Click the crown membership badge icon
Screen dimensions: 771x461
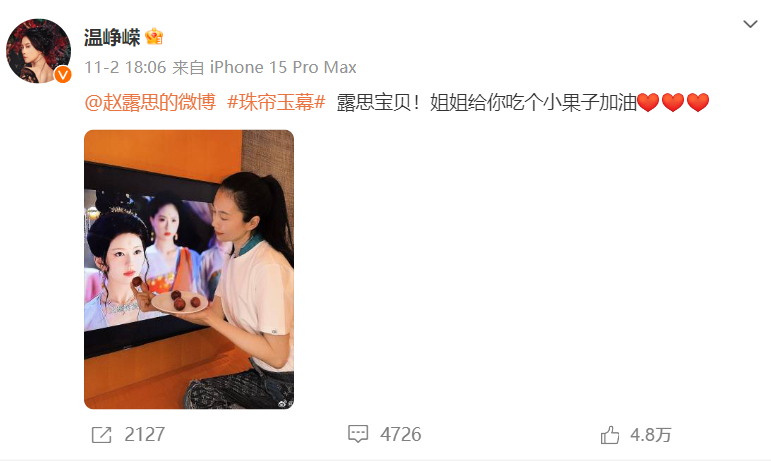154,36
